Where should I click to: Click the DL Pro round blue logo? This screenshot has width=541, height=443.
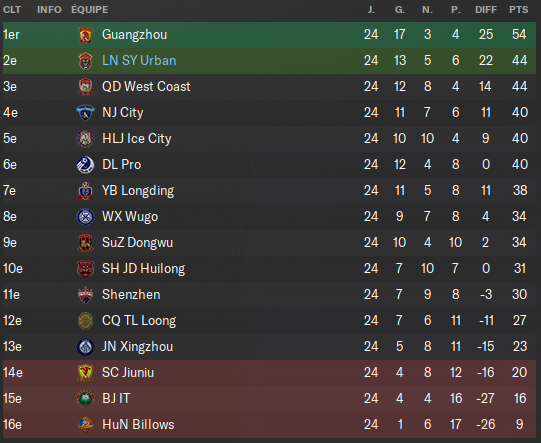click(x=85, y=165)
